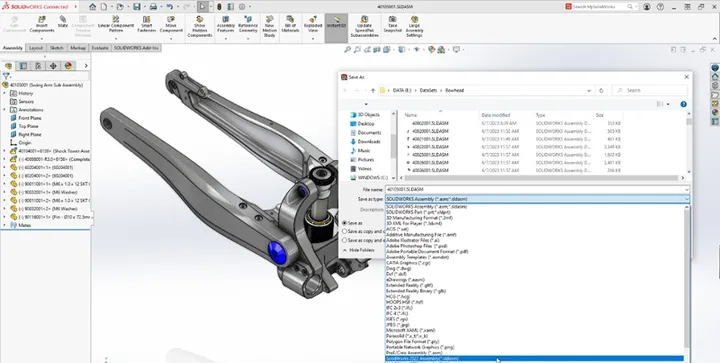Open the DimXpertManager crosshair tab
The image size is (720, 363).
coord(53,66)
